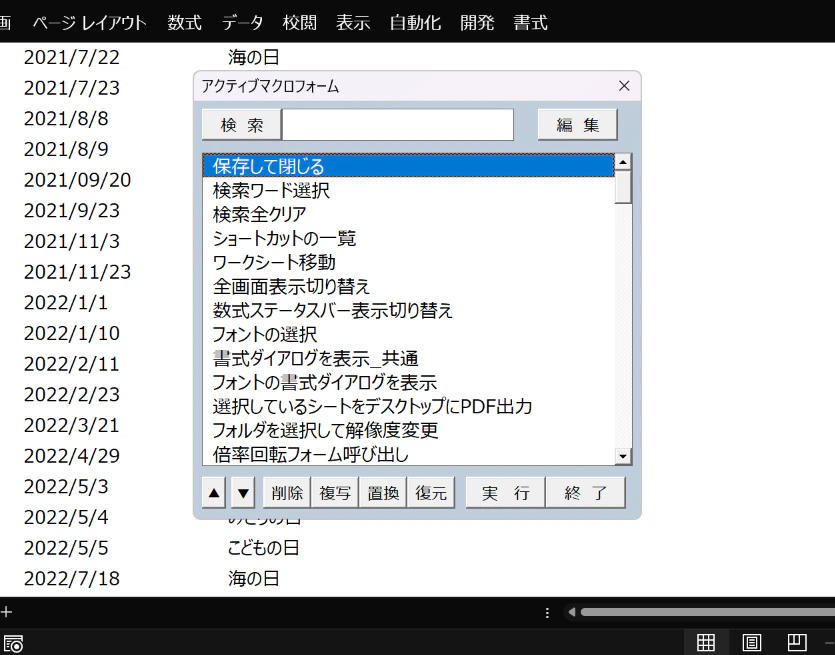Open the 数式 ribbon tab
The width and height of the screenshot is (835, 655).
click(184, 23)
